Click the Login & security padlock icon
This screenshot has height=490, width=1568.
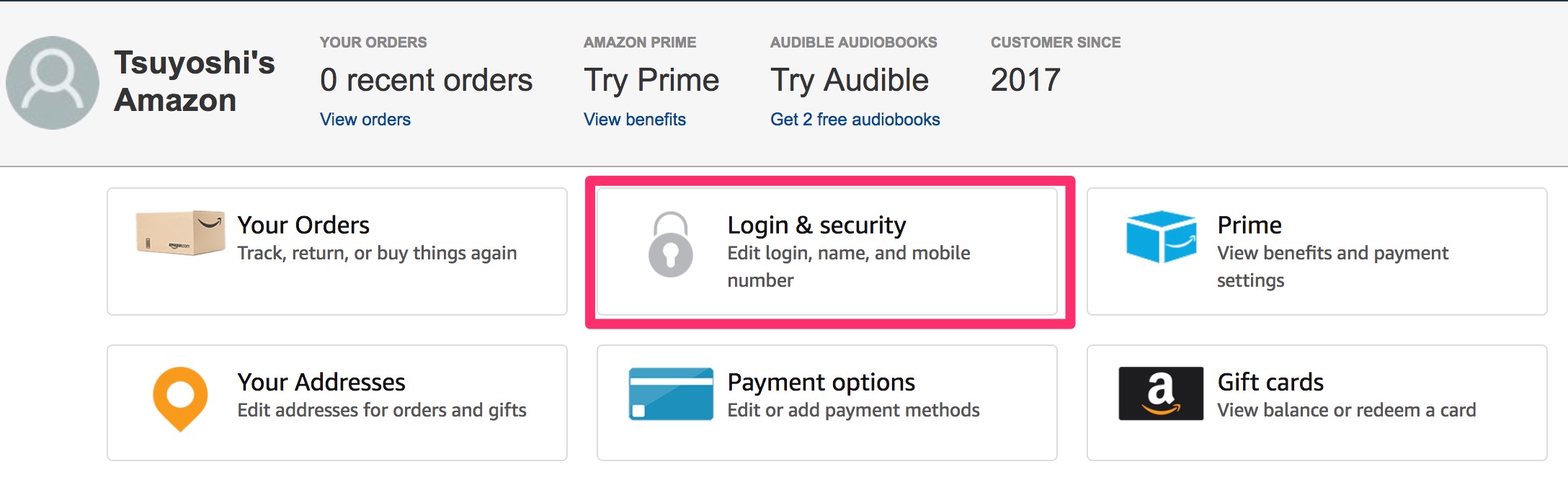(x=671, y=244)
